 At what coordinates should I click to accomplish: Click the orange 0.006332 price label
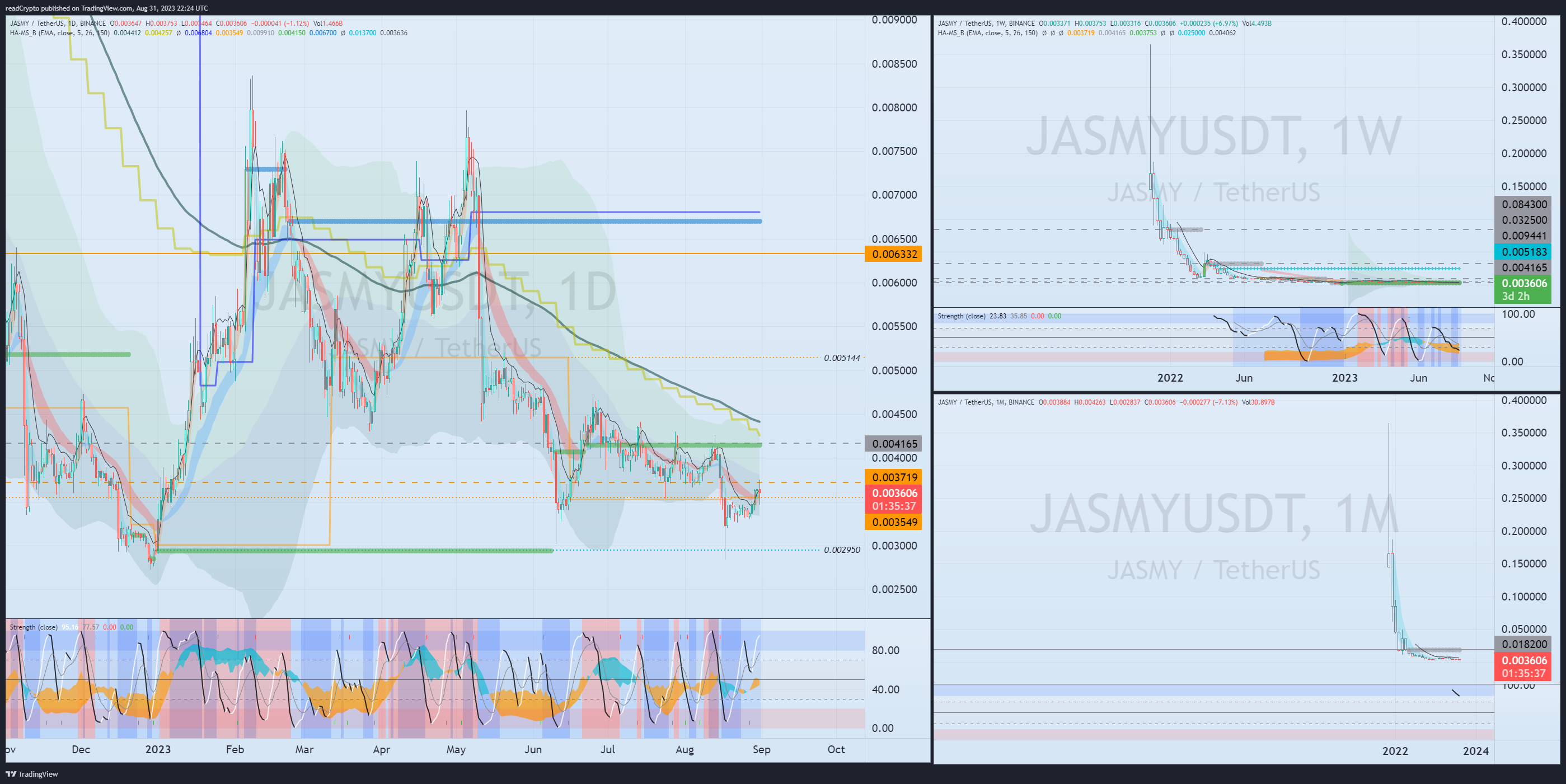(x=893, y=254)
